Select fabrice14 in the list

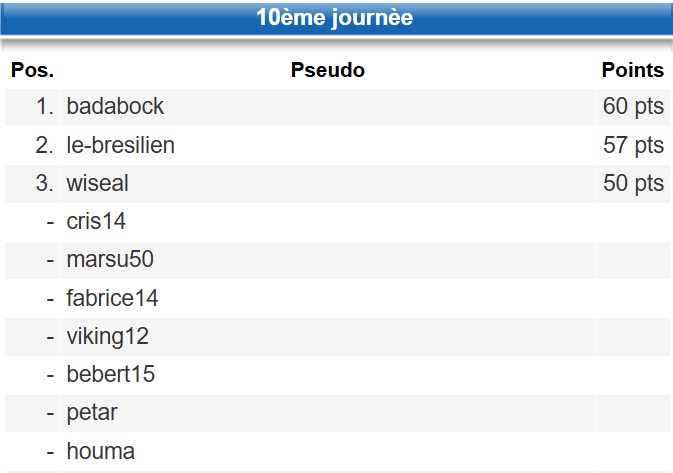click(x=112, y=298)
